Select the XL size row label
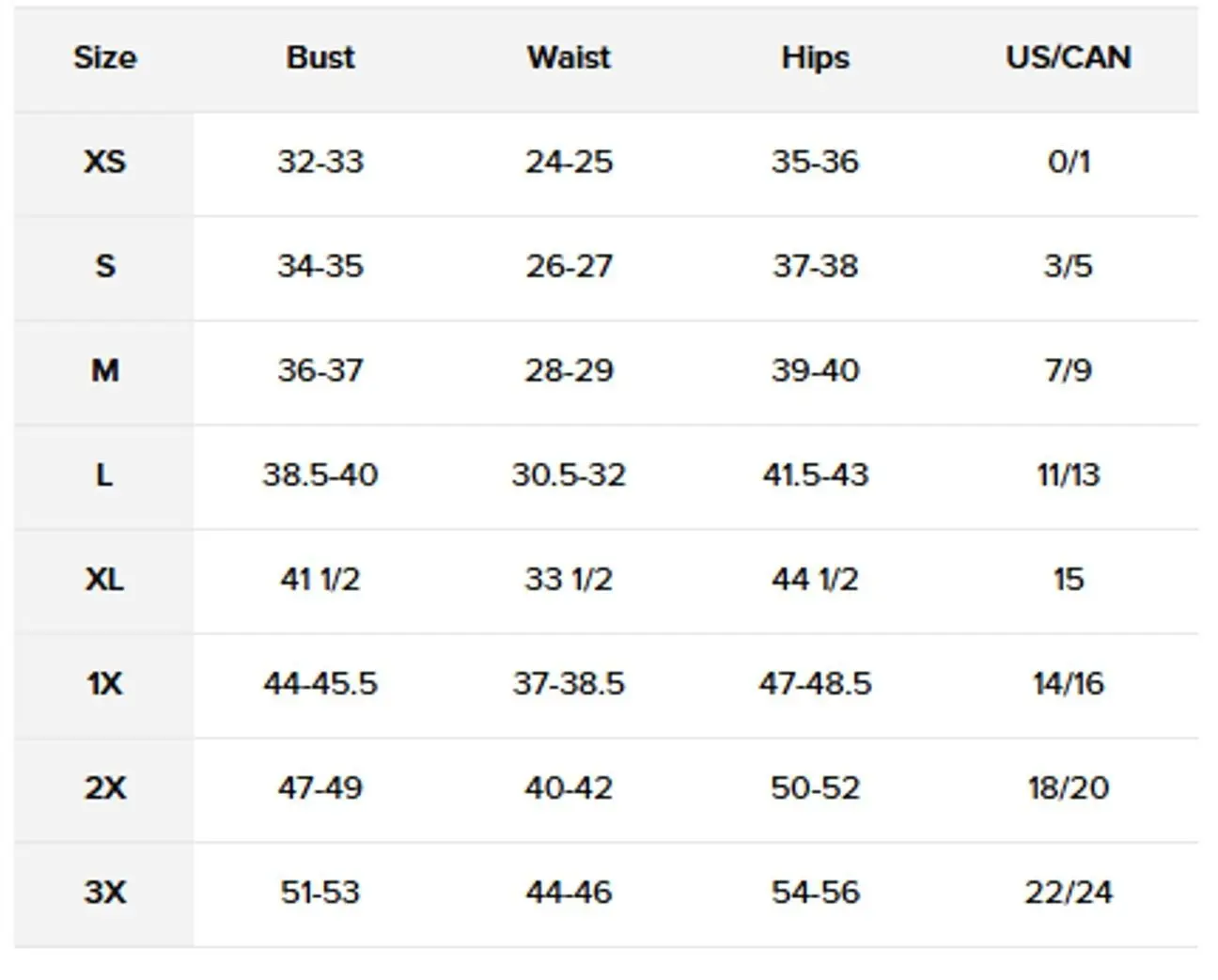 pyautogui.click(x=104, y=579)
